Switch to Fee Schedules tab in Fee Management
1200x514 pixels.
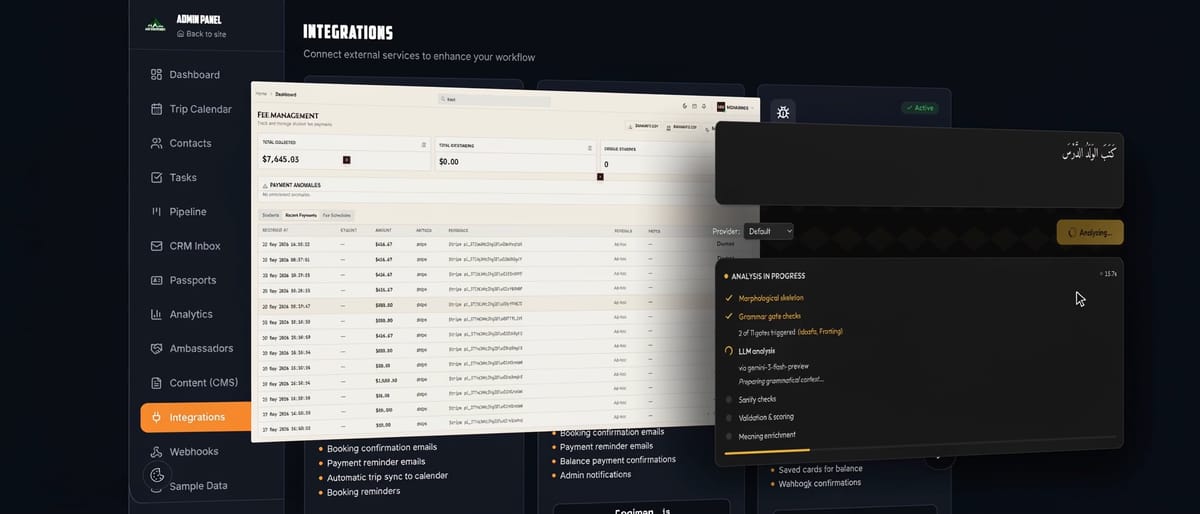click(x=337, y=216)
